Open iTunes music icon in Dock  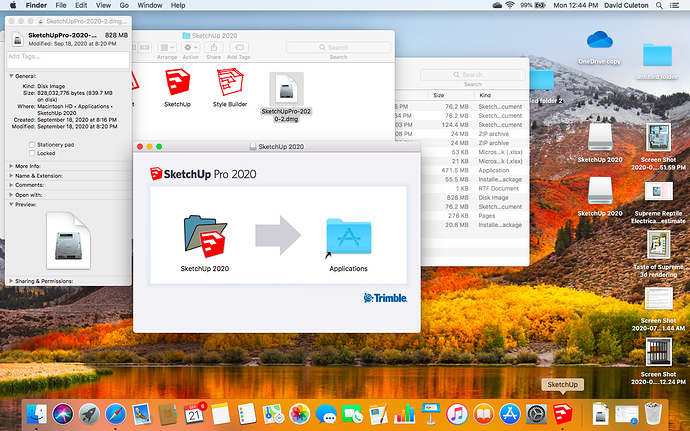coord(457,414)
